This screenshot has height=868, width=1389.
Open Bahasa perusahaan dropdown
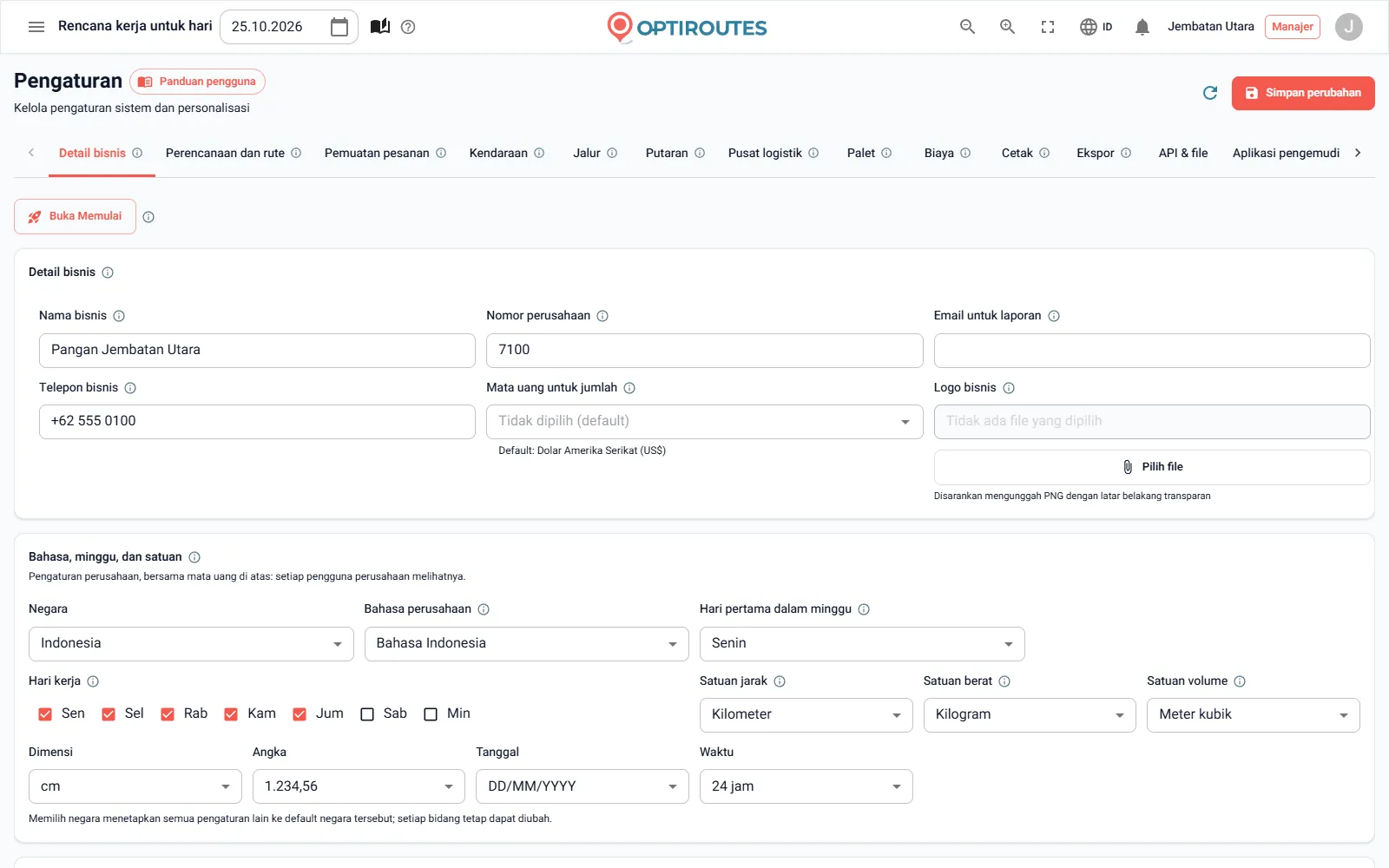pos(526,644)
